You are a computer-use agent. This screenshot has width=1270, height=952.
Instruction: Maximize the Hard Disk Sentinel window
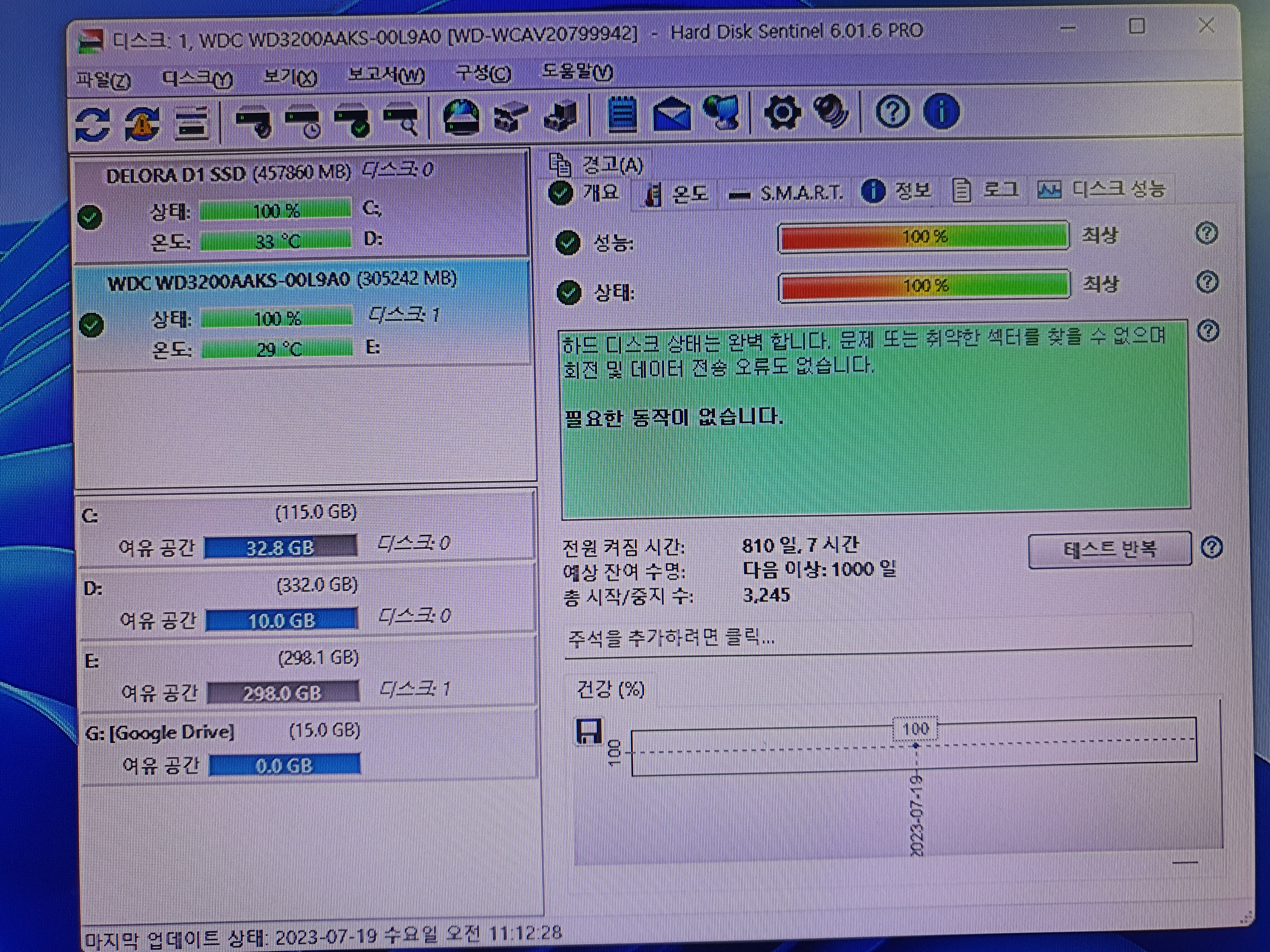pyautogui.click(x=1137, y=26)
